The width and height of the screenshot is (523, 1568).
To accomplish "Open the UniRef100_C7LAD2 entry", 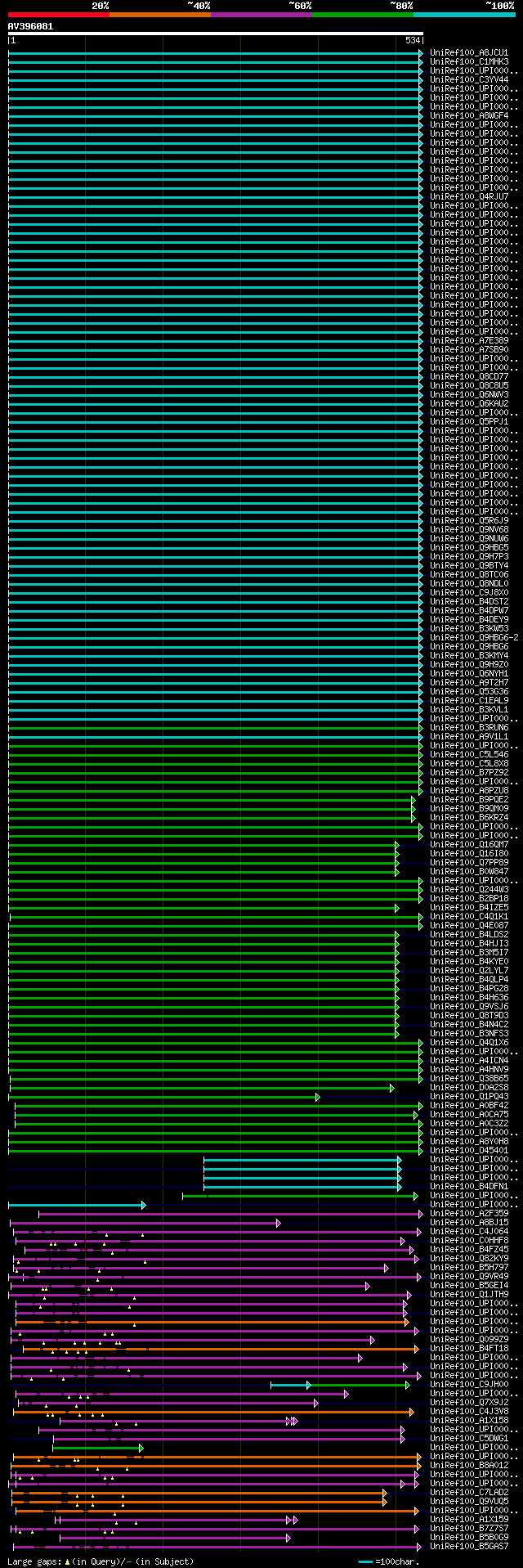I will tap(469, 1492).
